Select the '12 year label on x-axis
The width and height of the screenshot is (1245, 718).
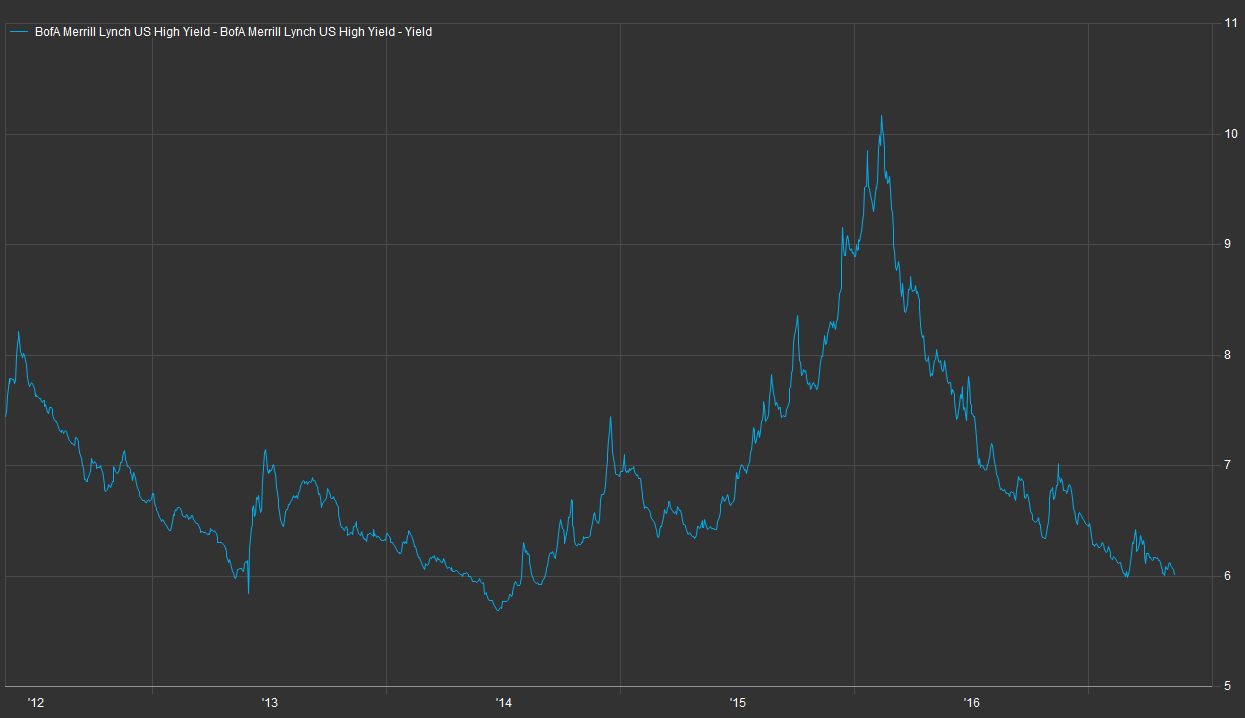point(36,703)
